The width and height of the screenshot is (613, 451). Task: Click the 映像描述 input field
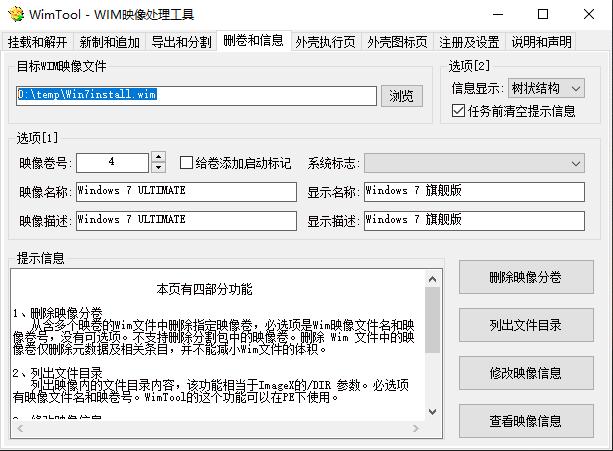tap(186, 221)
